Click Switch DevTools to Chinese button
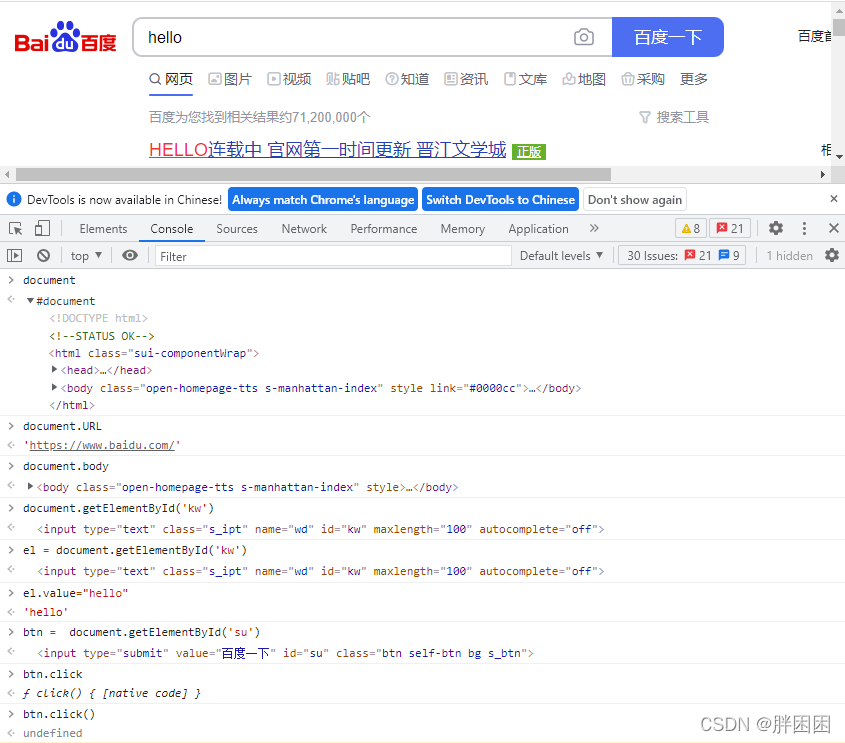This screenshot has height=743, width=845. pos(500,199)
